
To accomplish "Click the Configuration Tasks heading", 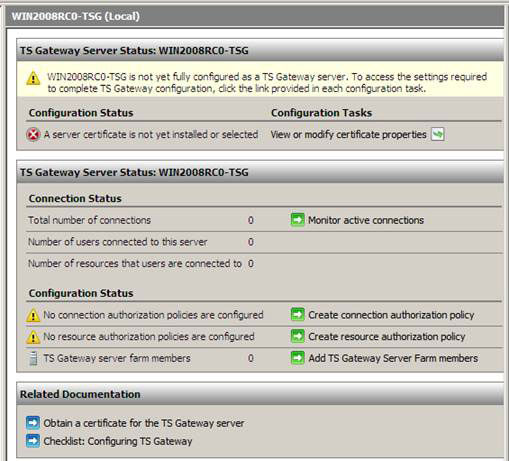I will [321, 113].
